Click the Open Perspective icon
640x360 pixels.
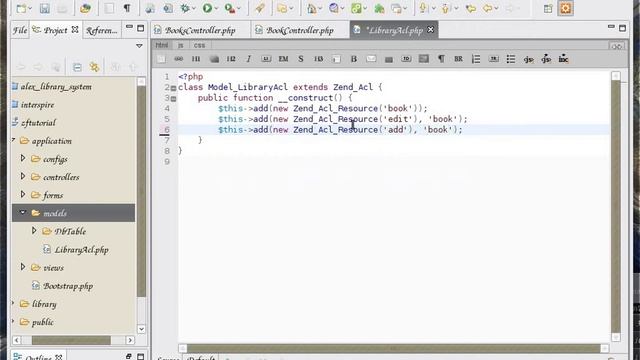tap(548, 9)
